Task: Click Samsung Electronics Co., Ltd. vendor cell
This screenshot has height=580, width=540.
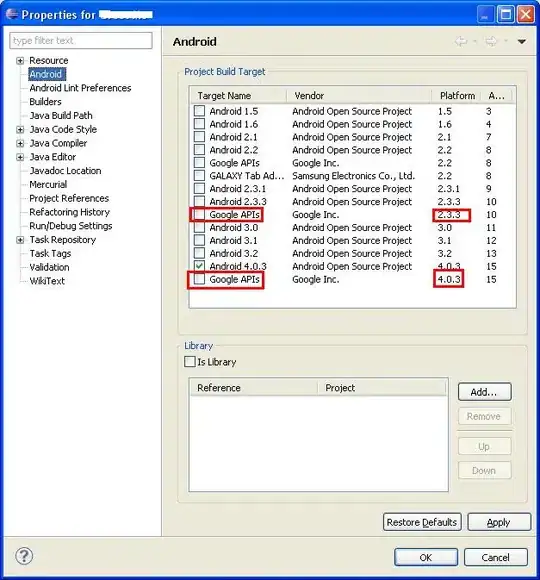Action: (353, 176)
